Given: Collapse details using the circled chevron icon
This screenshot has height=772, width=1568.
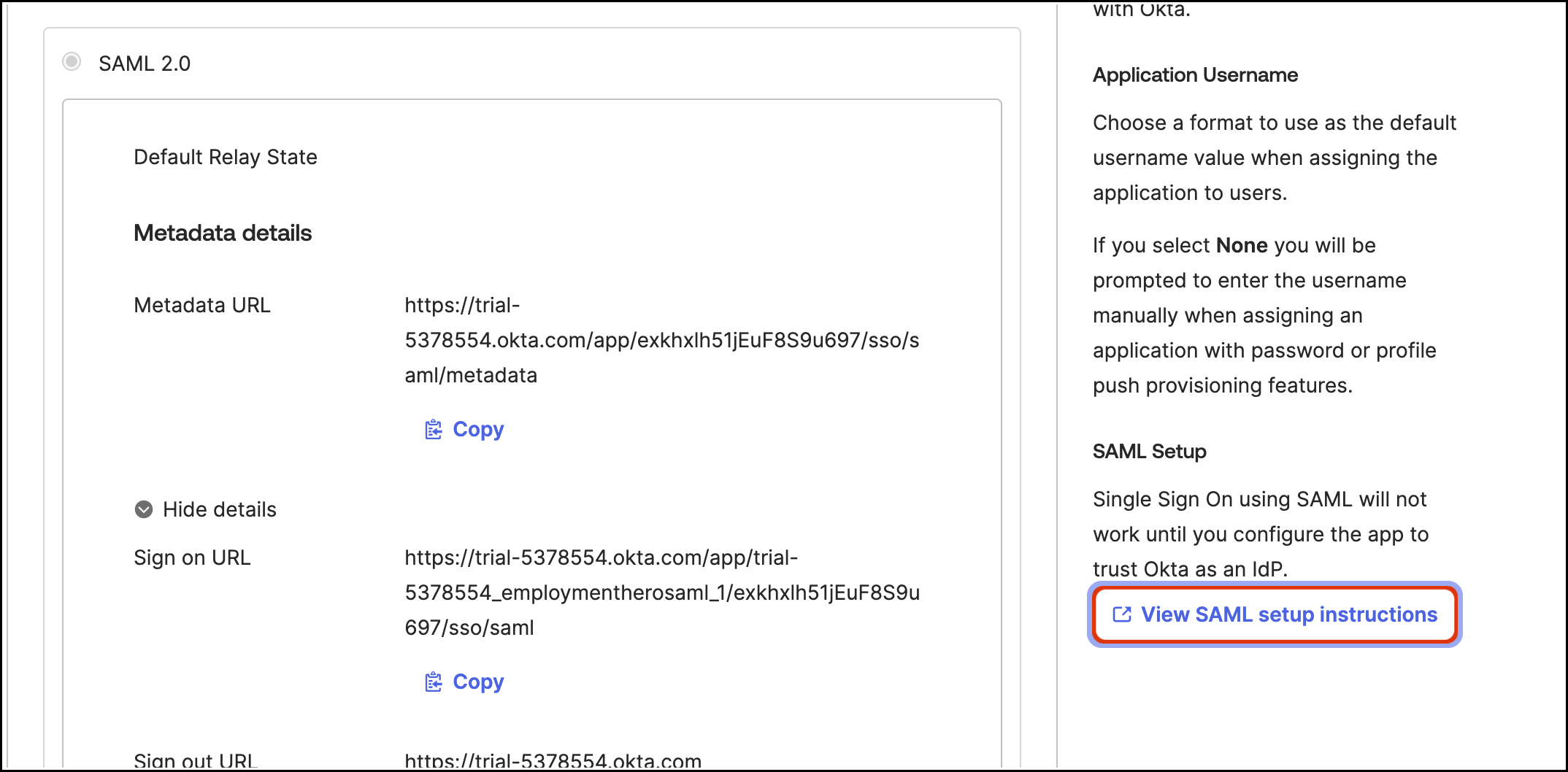Looking at the screenshot, I should (x=144, y=509).
